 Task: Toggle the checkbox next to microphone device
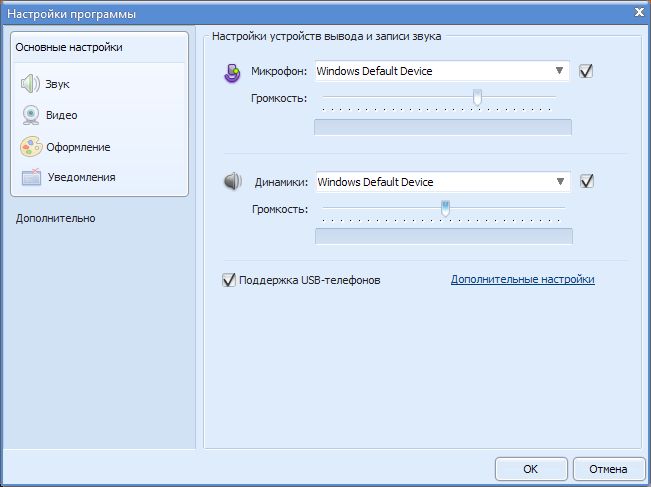587,71
